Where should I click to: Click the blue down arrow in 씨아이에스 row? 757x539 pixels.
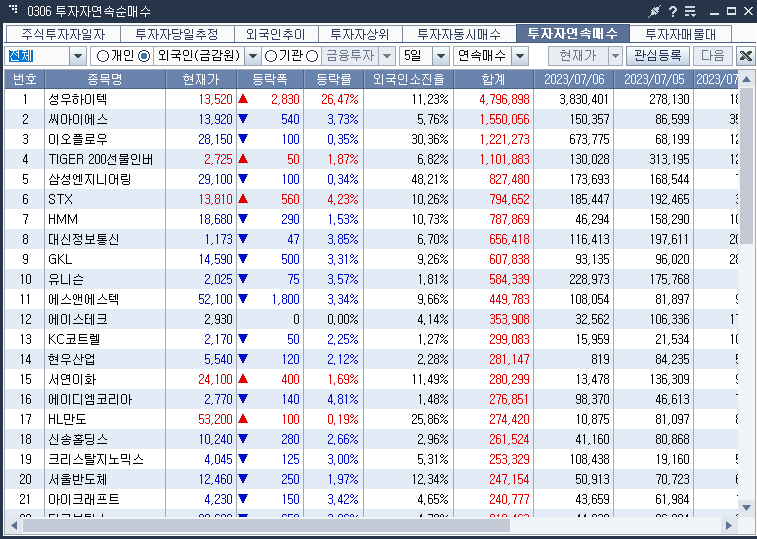coord(243,119)
